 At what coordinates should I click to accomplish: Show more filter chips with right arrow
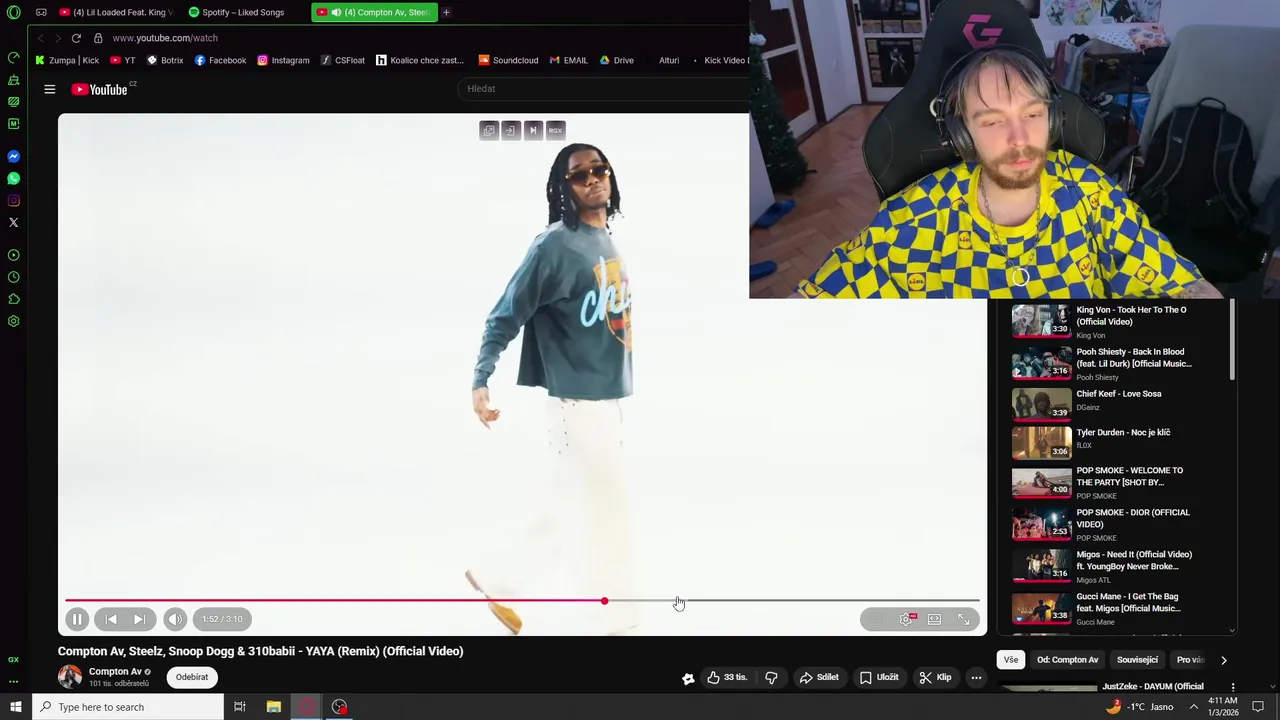(x=1223, y=660)
